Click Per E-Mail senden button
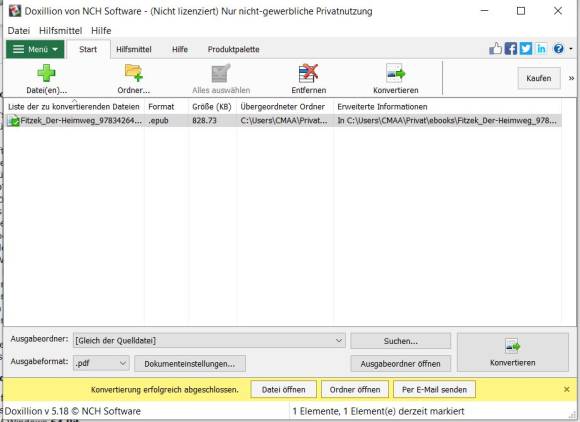The width and height of the screenshot is (580, 422). [434, 389]
